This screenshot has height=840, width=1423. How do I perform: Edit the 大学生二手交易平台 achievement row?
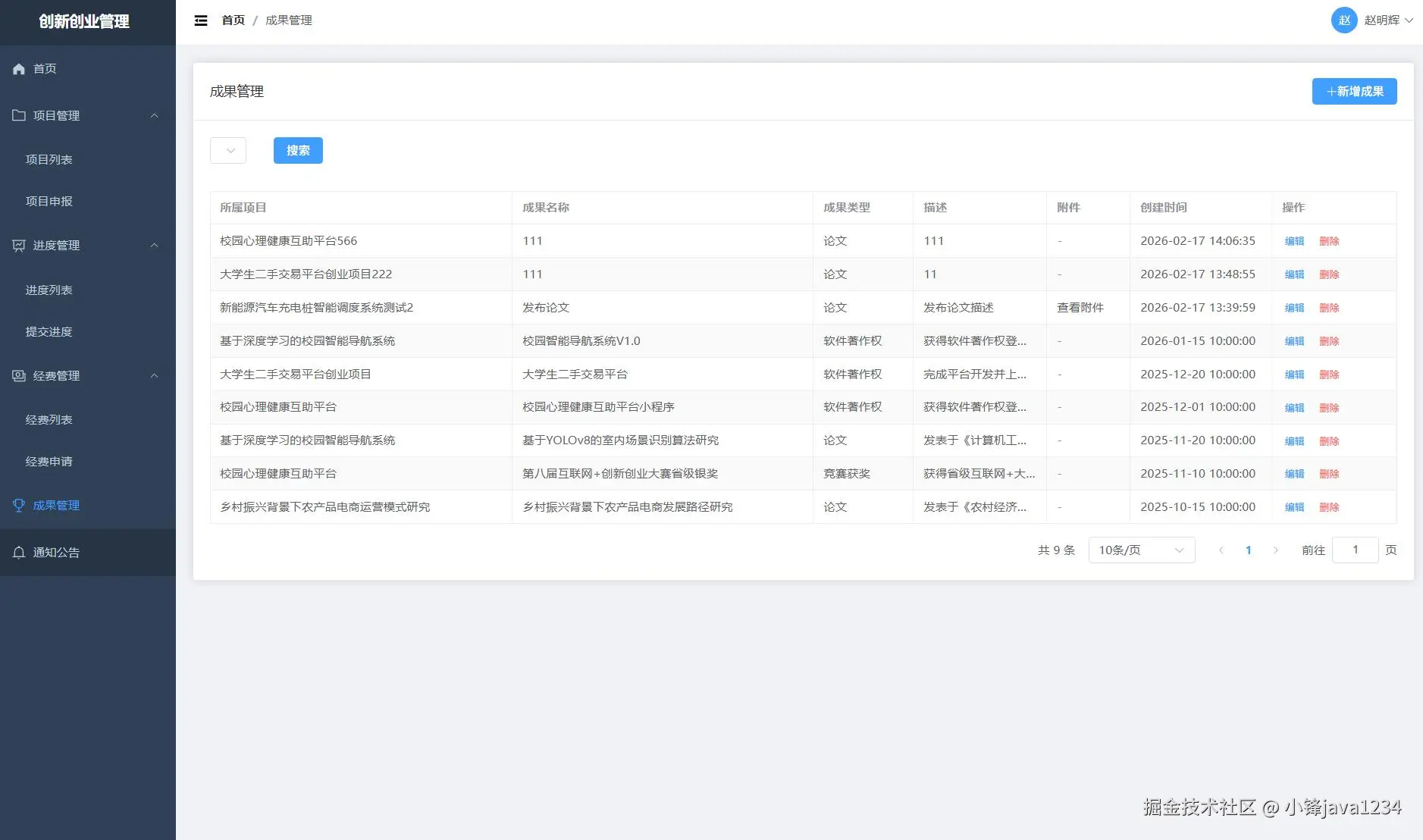(x=1294, y=375)
